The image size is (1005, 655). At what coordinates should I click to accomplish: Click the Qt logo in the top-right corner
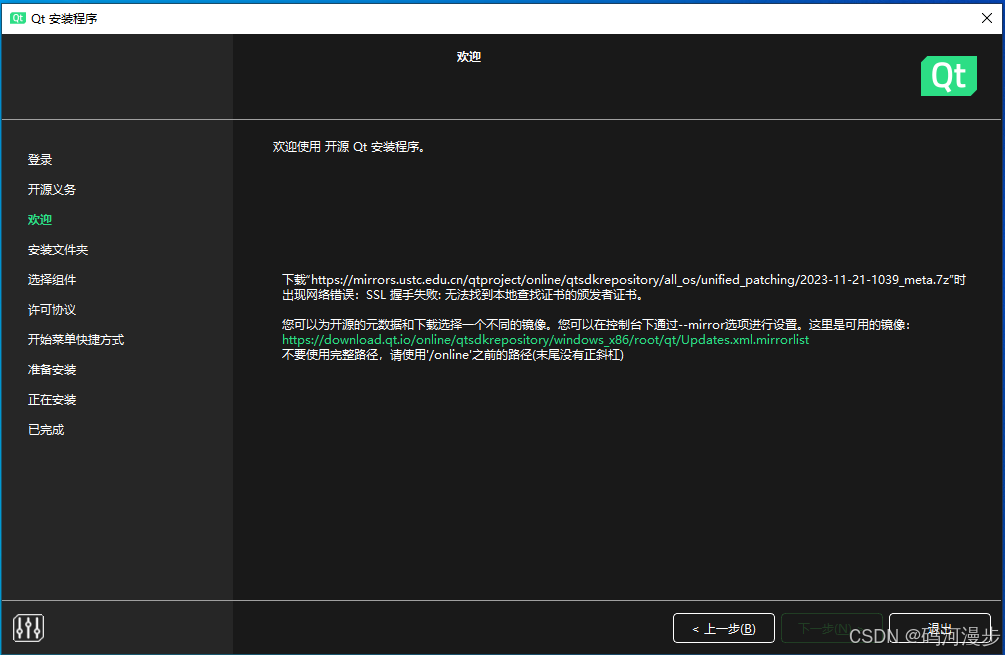click(948, 76)
